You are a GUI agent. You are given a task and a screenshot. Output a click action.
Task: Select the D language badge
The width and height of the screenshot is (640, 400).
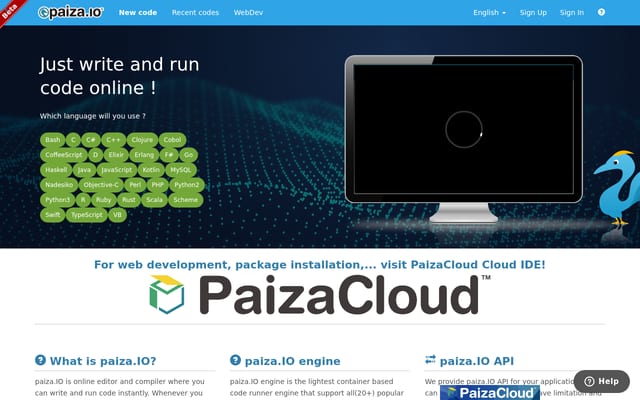[96, 155]
